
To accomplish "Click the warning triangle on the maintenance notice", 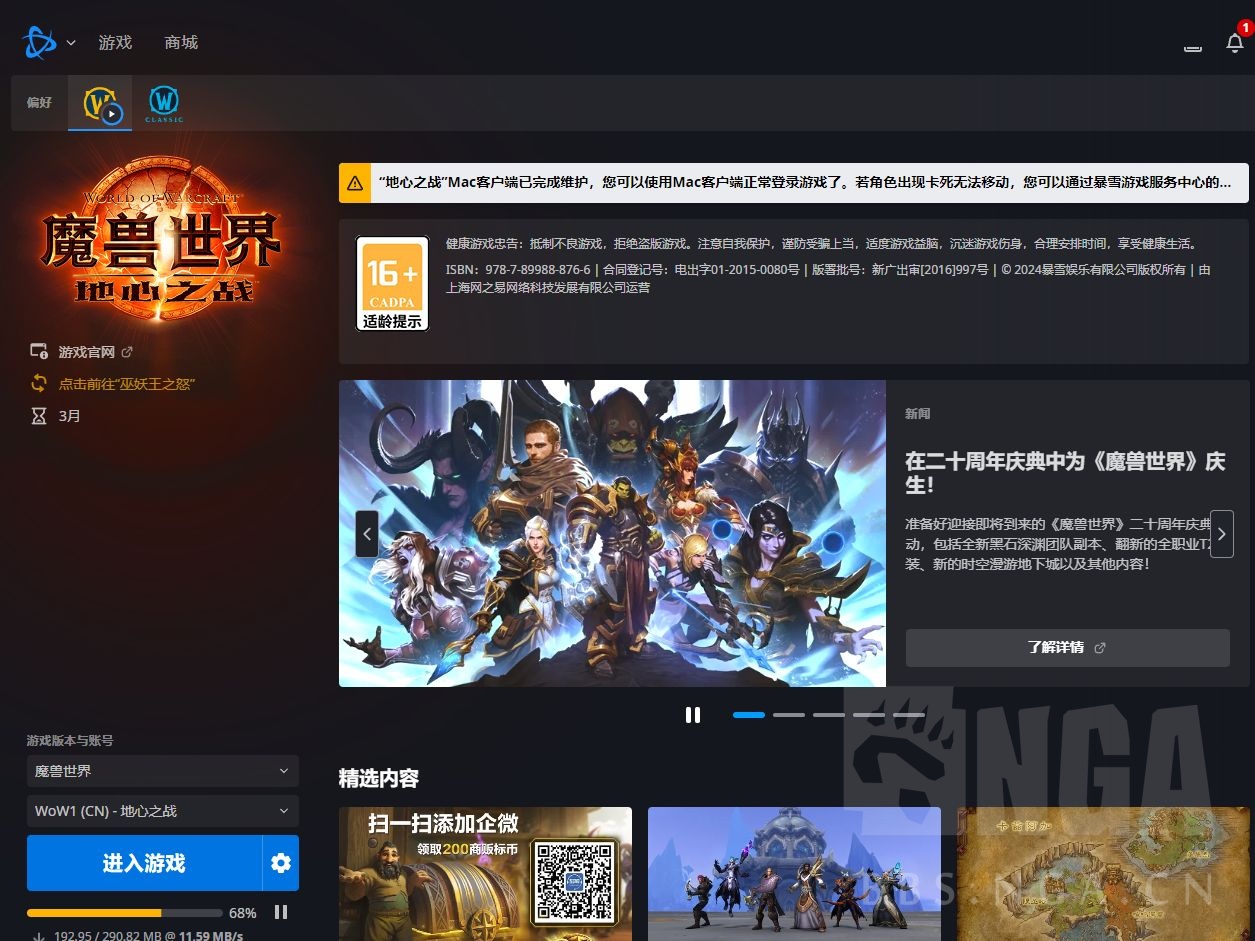I will 355,183.
